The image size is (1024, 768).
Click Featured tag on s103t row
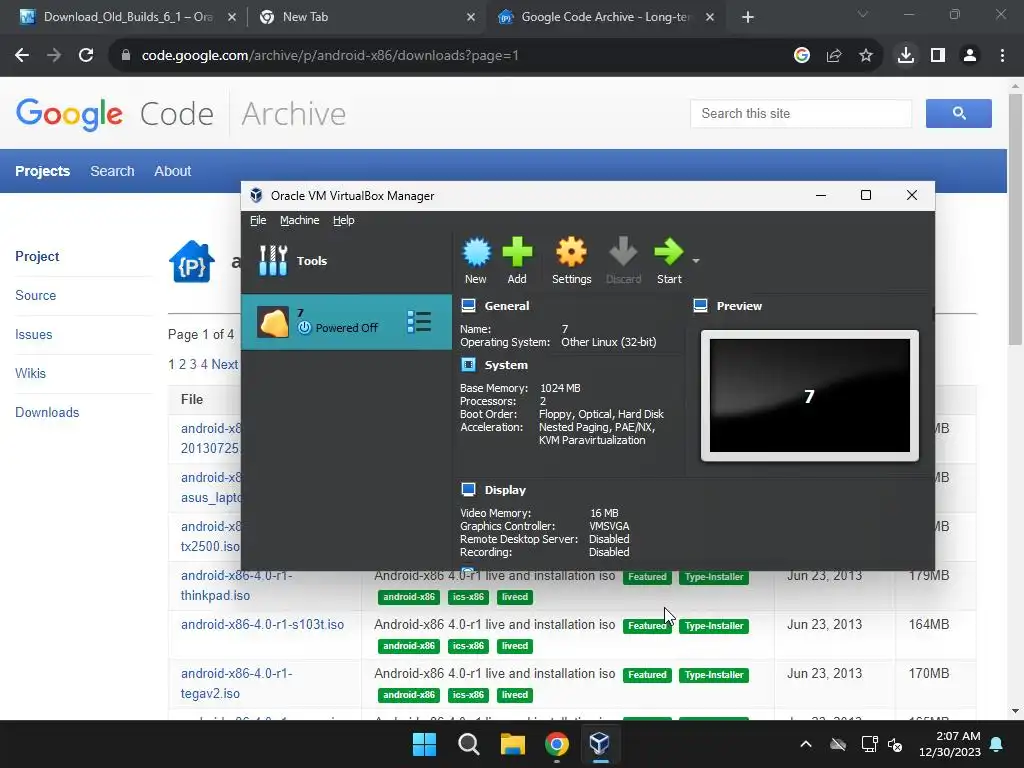[x=647, y=626]
